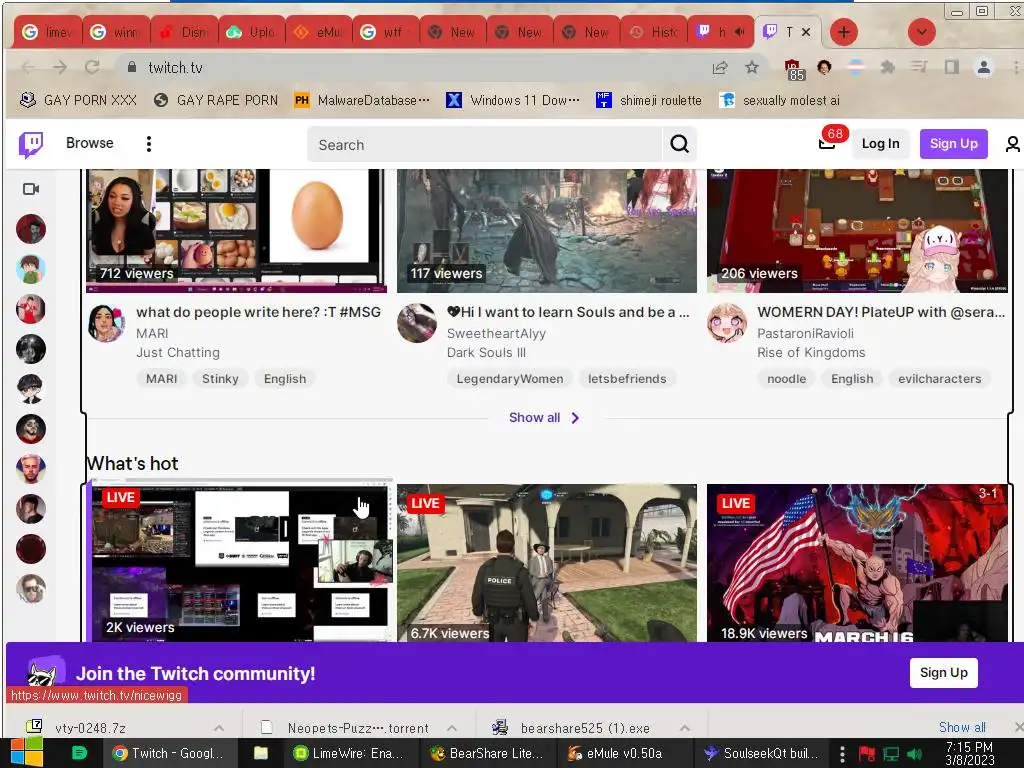Open the live stream thumbnail with 18.9K viewers

pos(857,563)
